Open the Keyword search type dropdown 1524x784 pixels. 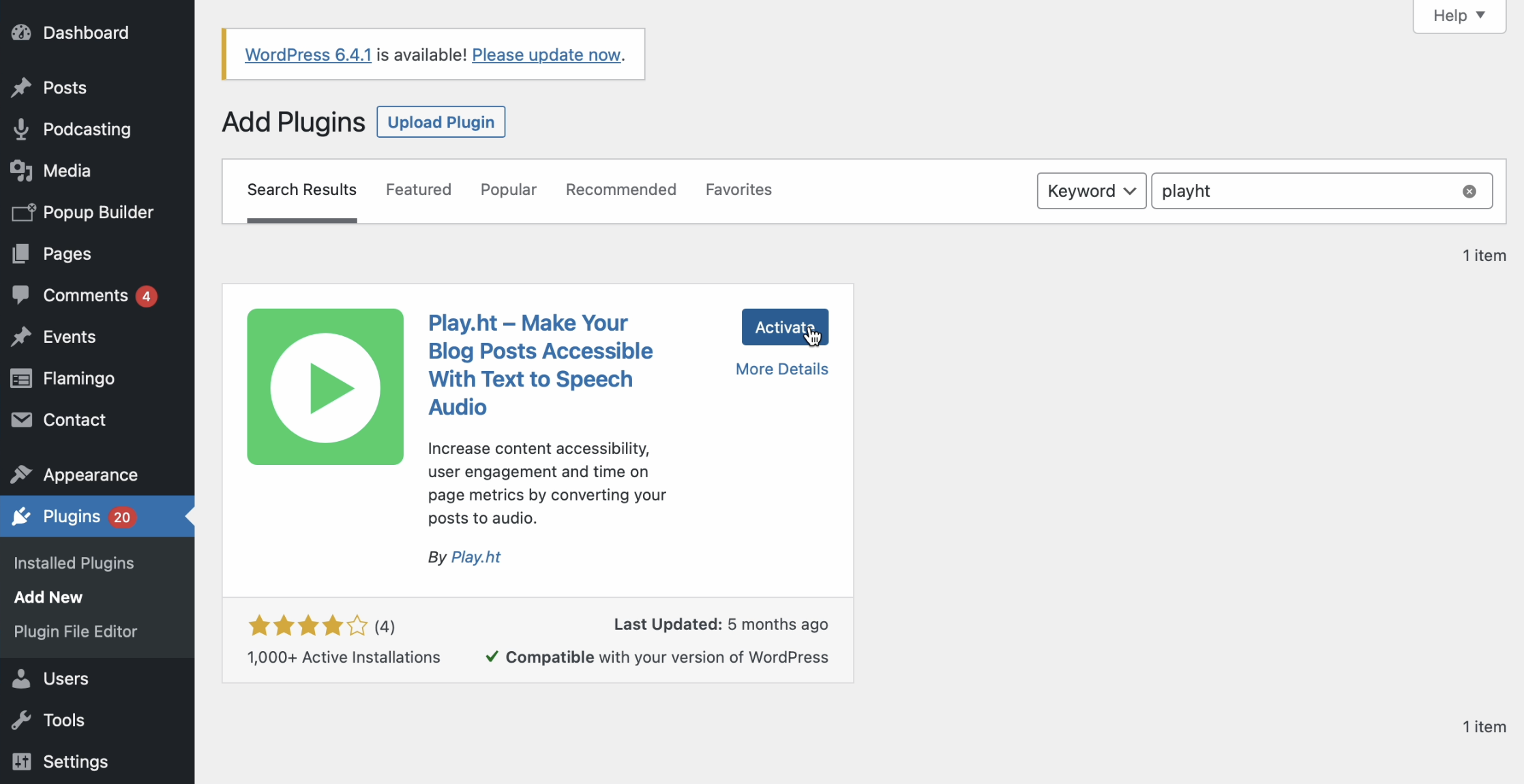[1092, 191]
